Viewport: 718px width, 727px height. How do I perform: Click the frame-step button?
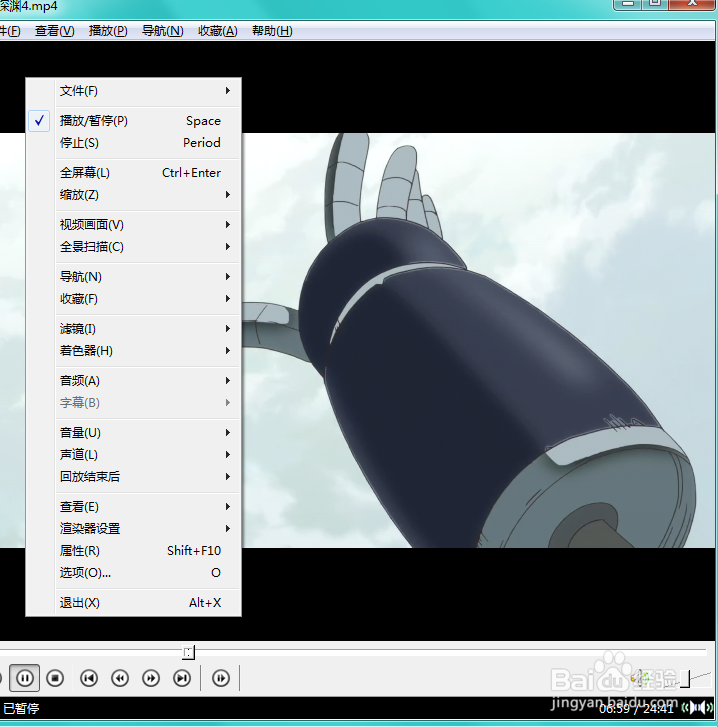point(221,678)
